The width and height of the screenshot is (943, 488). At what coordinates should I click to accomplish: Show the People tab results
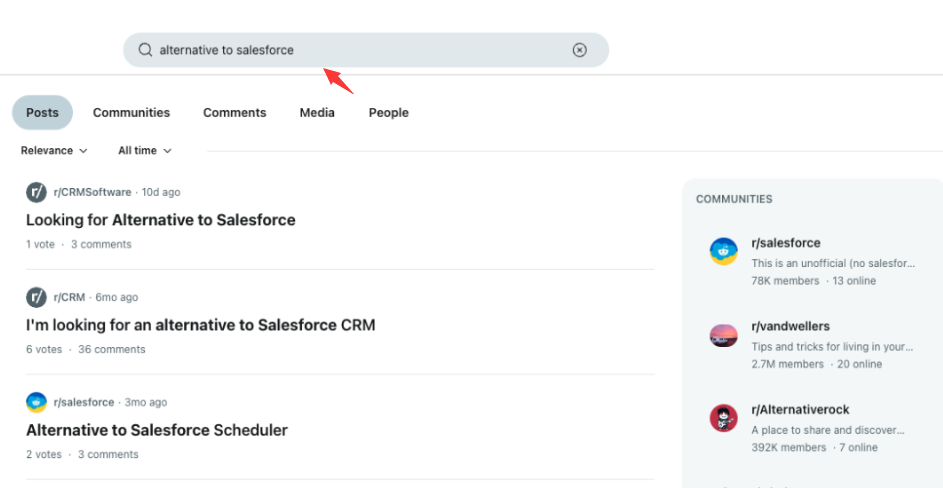(388, 113)
